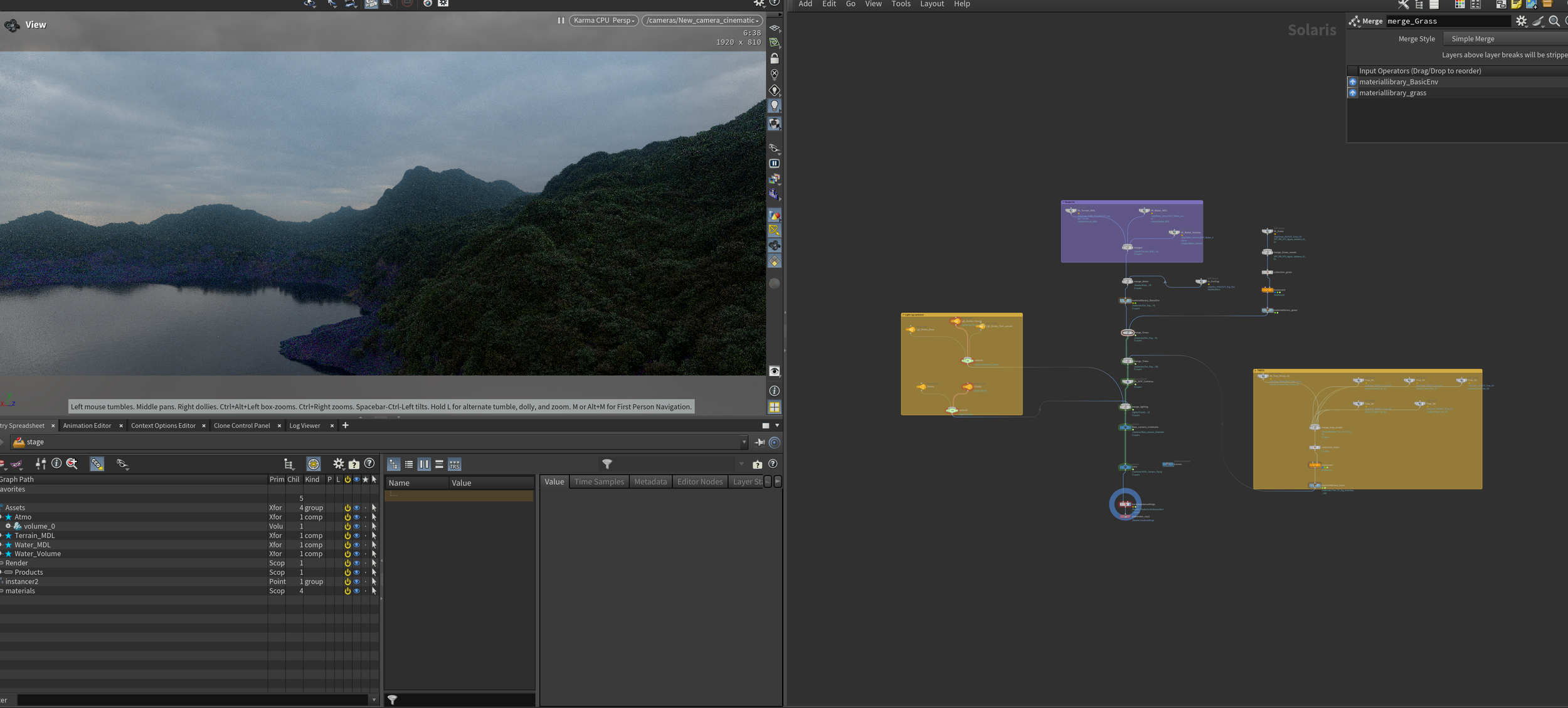Screen dimensions: 1568x708
Task: Open the parameter search magnifier icon
Action: point(1554,21)
